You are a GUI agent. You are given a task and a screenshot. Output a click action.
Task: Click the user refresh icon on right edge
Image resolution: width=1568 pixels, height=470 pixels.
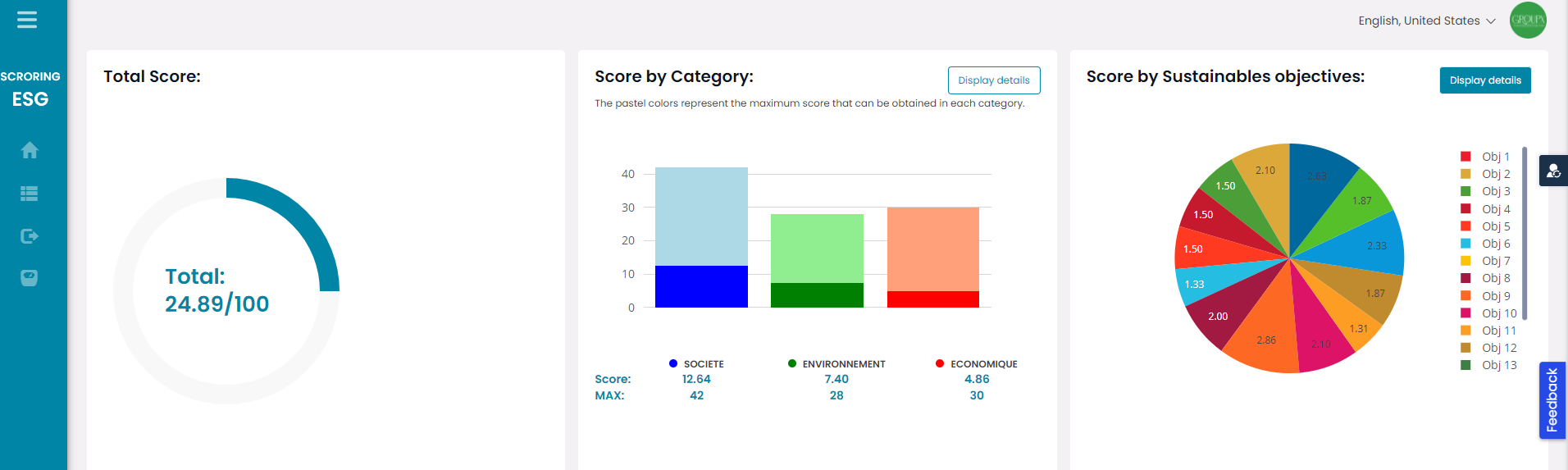coord(1553,171)
